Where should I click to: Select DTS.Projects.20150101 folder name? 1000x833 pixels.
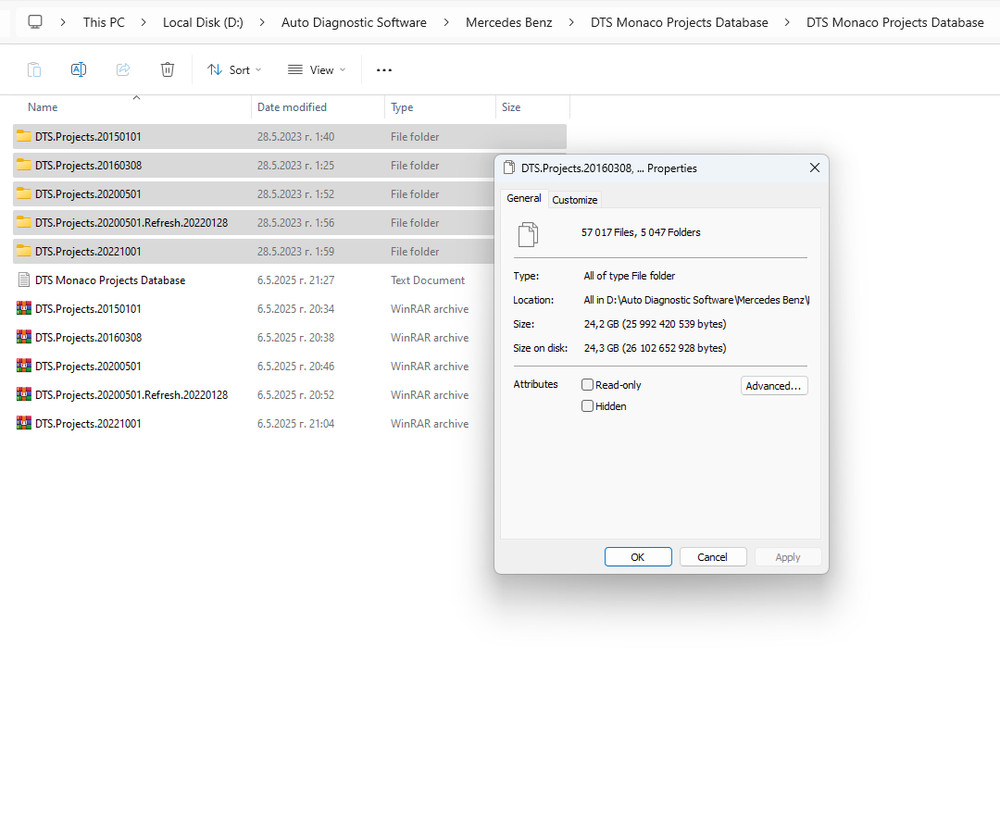(88, 136)
